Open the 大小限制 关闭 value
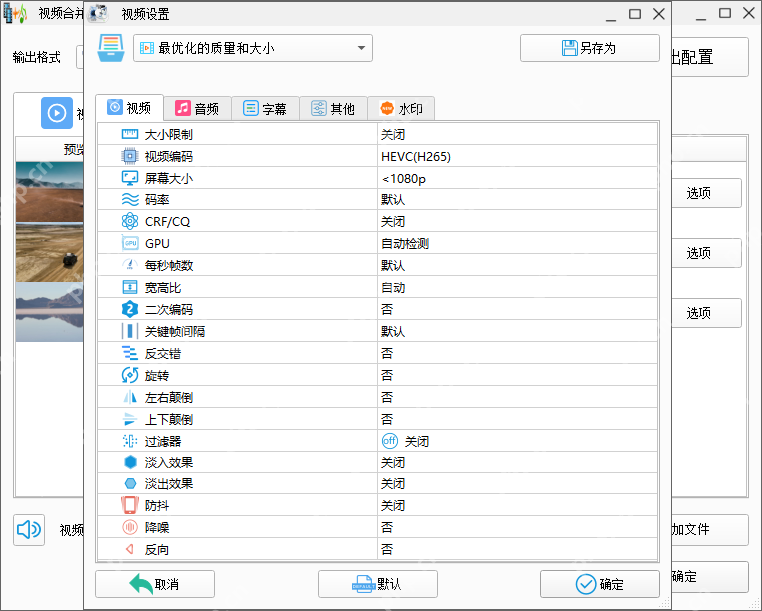 [x=518, y=134]
